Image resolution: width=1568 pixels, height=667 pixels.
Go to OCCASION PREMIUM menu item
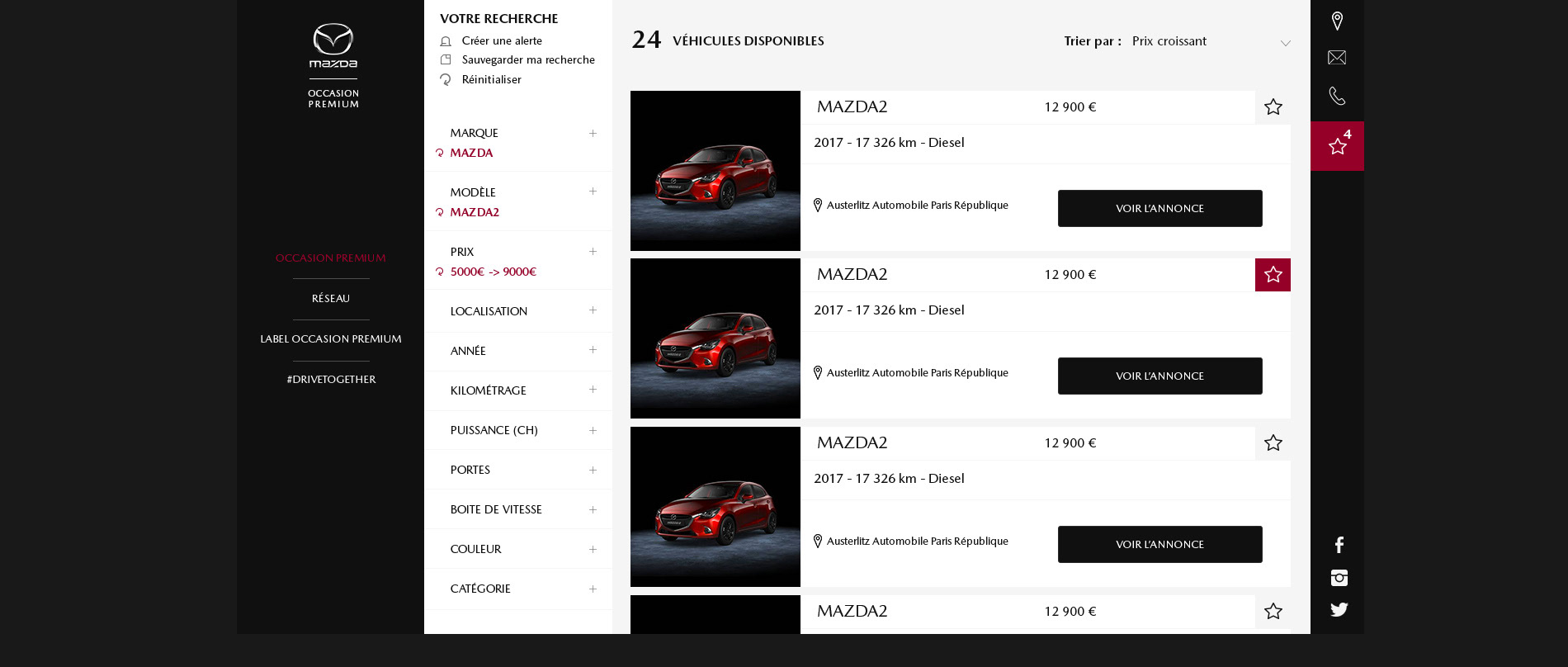pos(331,258)
